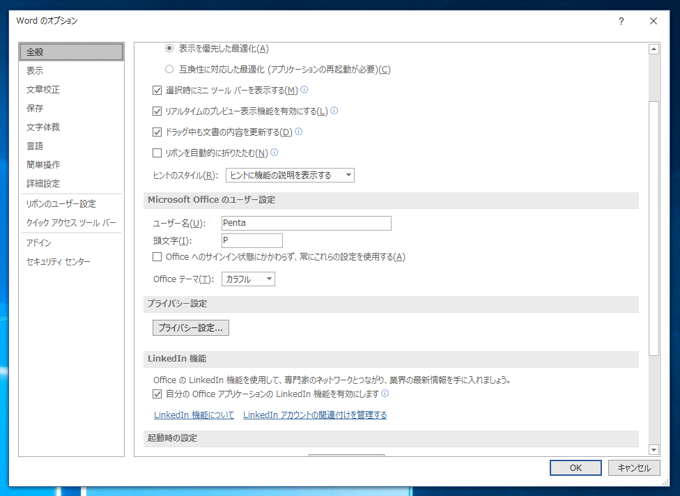680x496 pixels.
Task: Open LinkedIn 機能について link
Action: [x=194, y=415]
